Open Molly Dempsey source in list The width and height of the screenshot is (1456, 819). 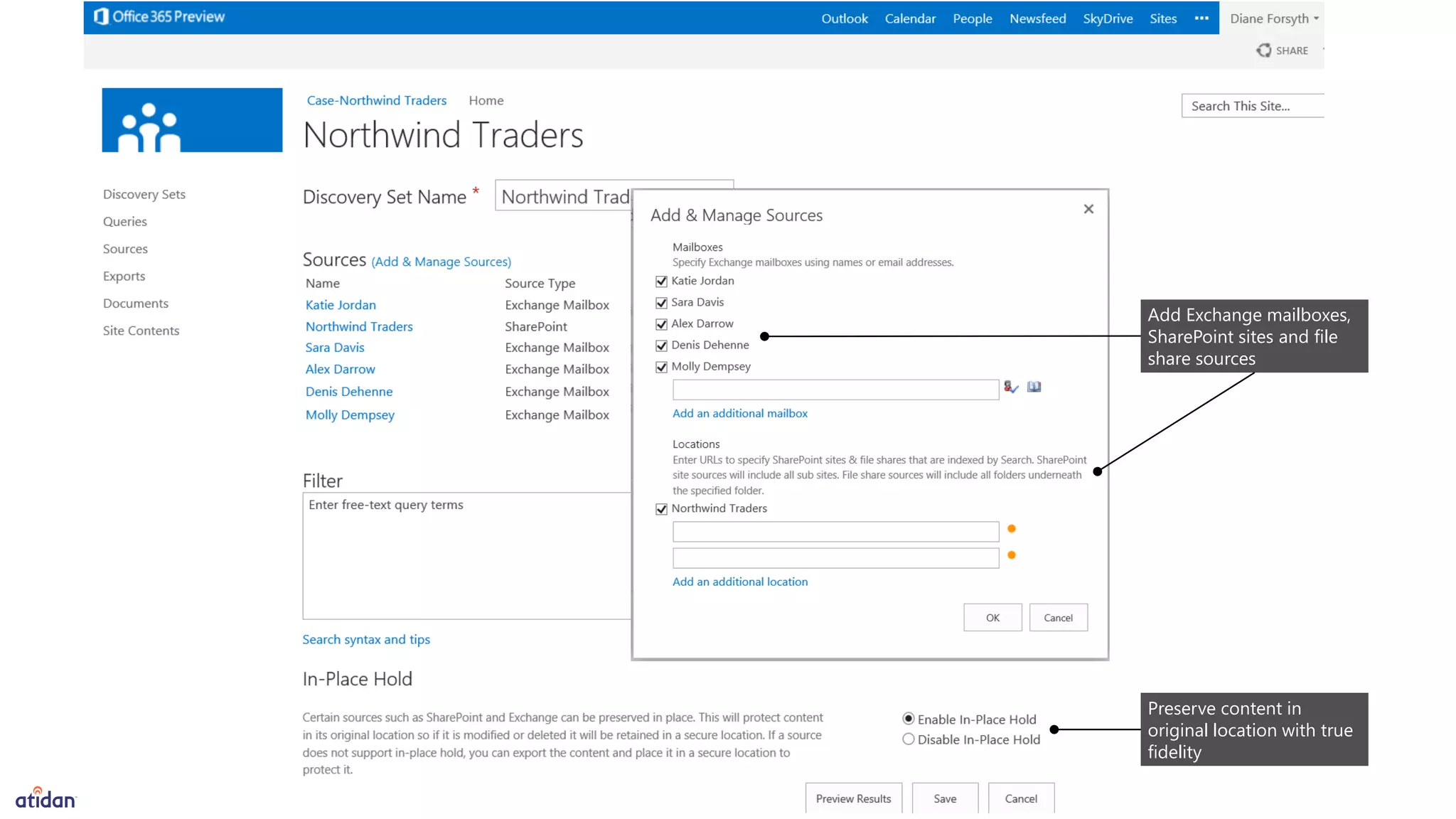(x=350, y=414)
